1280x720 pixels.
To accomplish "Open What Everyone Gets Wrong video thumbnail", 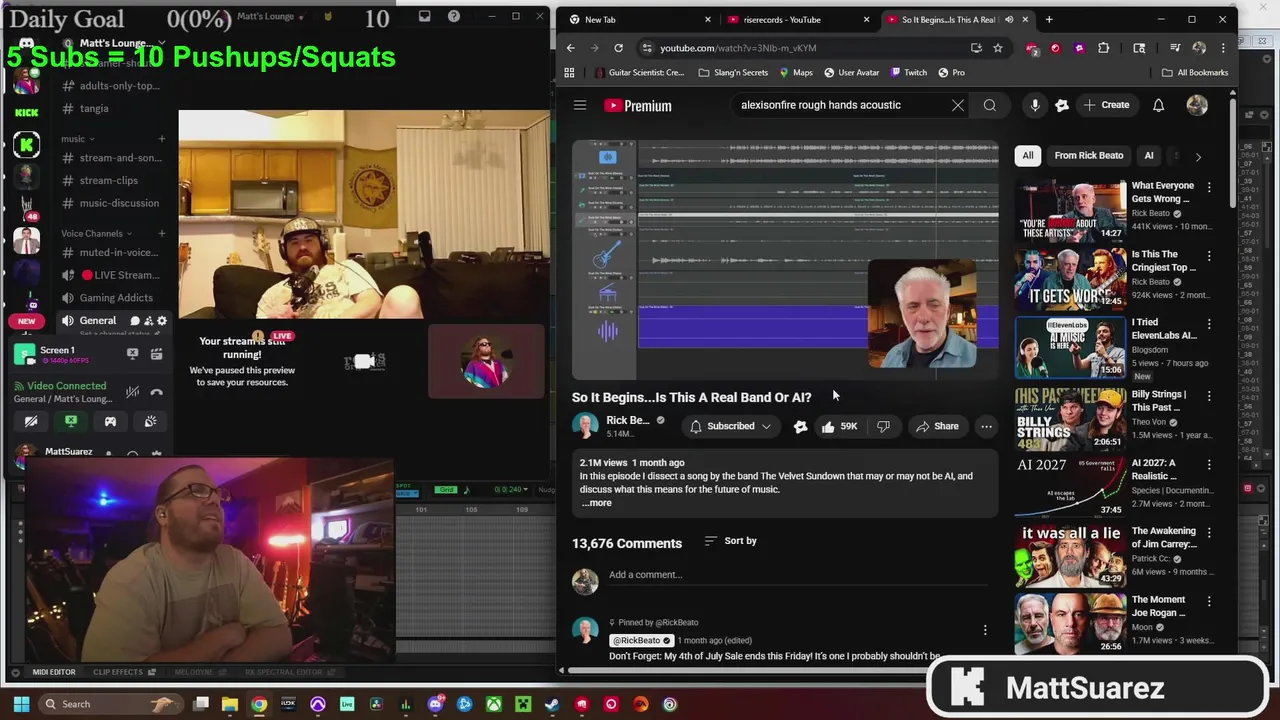I will tap(1070, 211).
